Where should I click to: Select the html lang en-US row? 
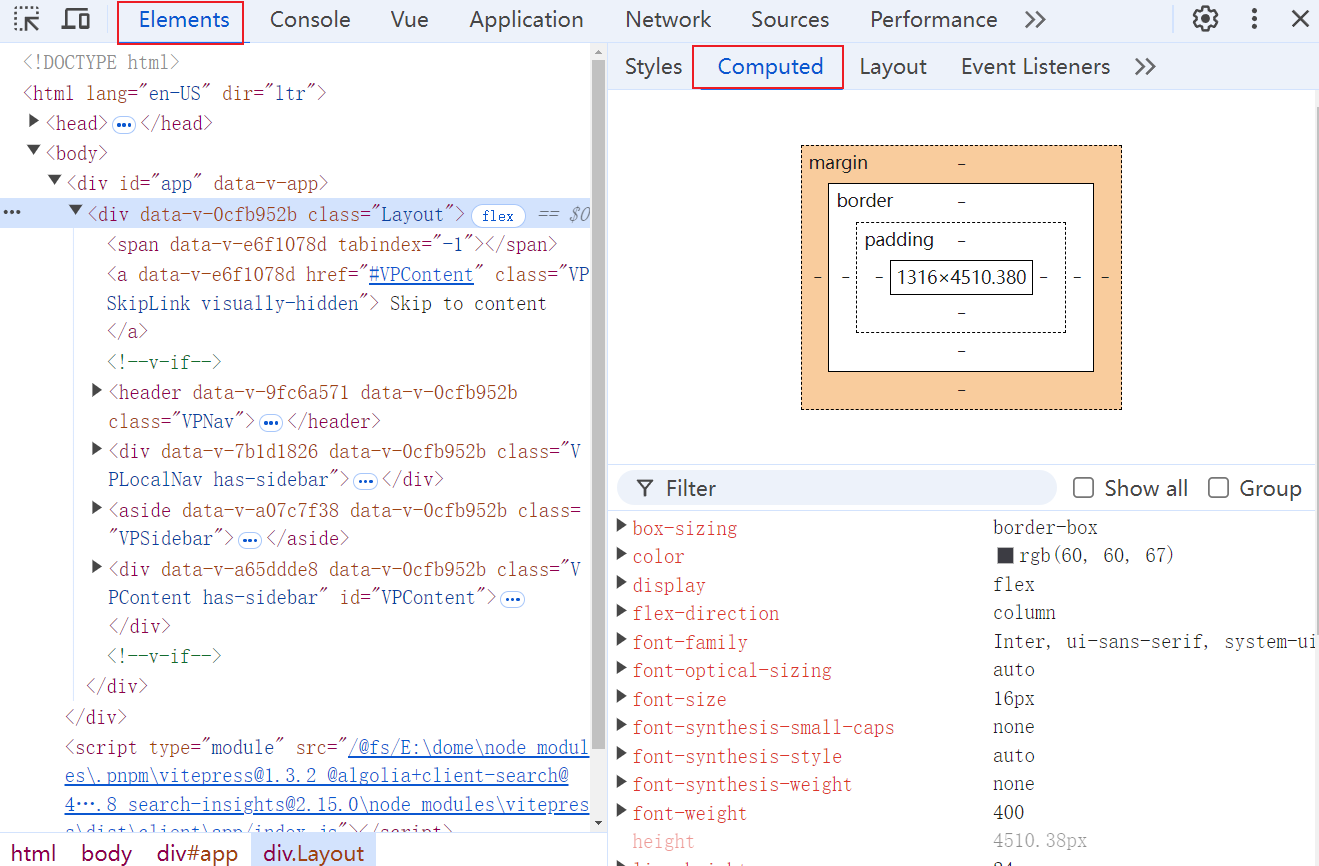pyautogui.click(x=176, y=94)
